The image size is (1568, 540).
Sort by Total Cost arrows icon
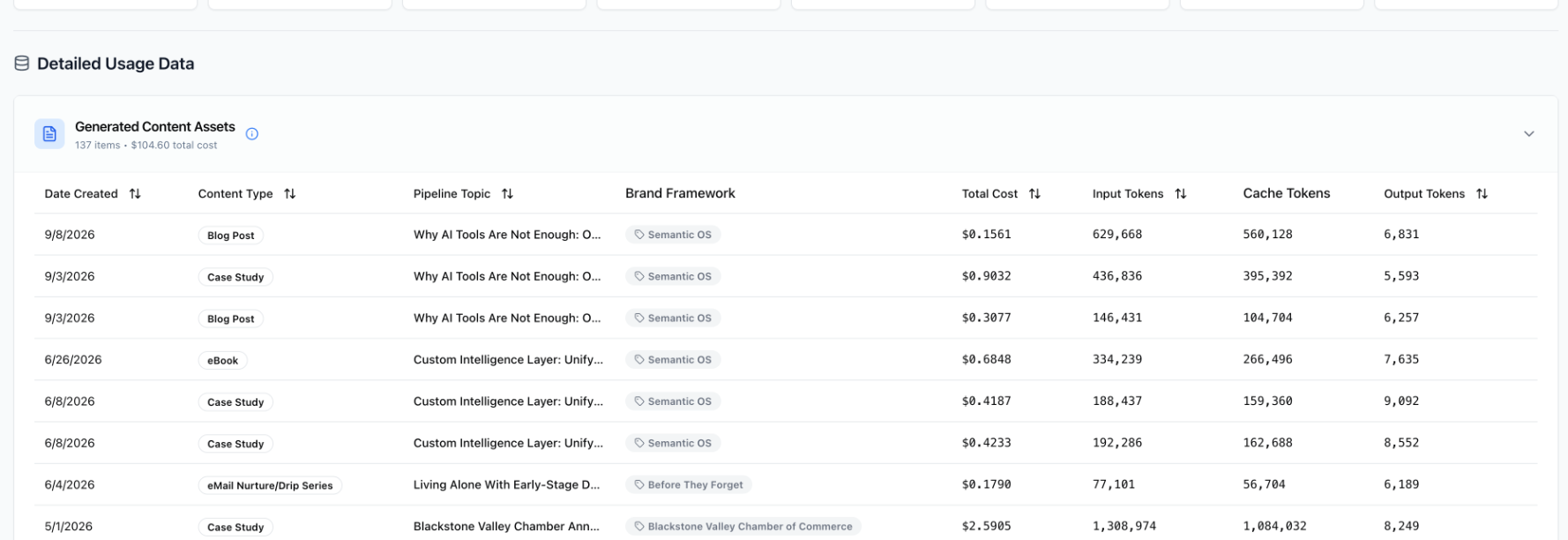pyautogui.click(x=1034, y=194)
